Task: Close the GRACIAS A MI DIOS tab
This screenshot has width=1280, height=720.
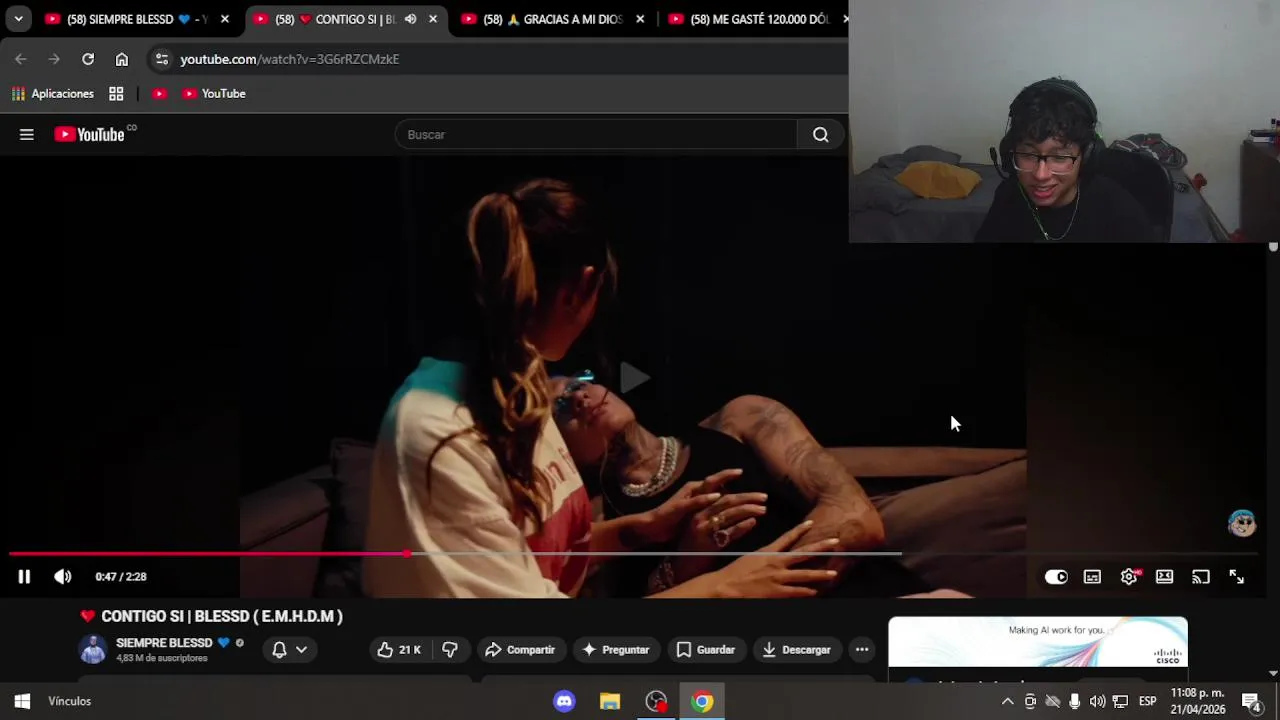Action: (640, 19)
